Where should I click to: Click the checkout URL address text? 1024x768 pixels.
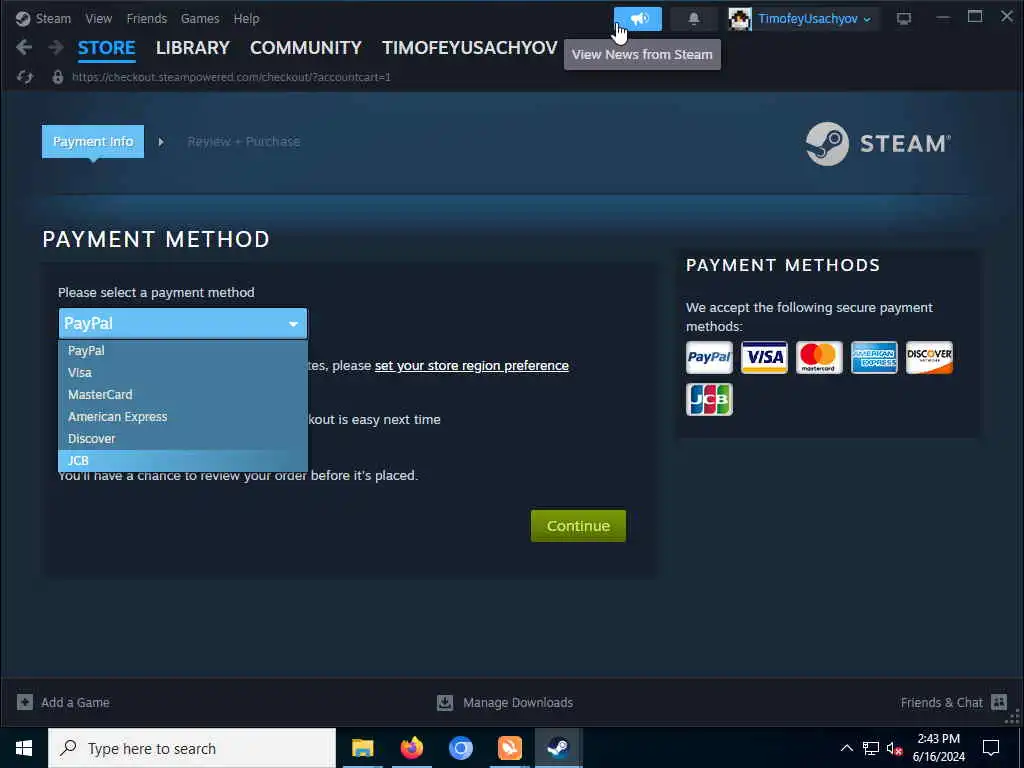pyautogui.click(x=231, y=77)
